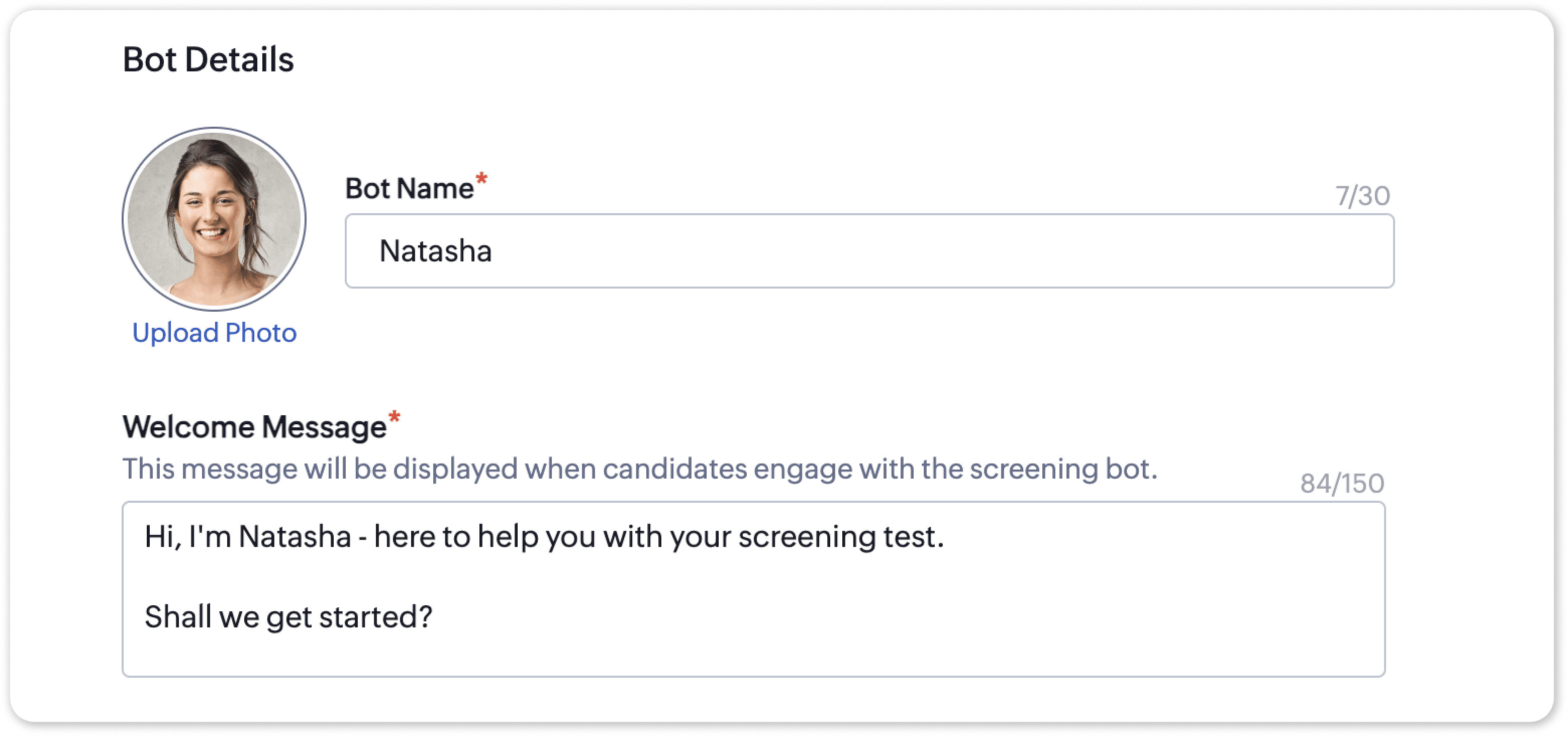Select the bot avatar photo
The image size is (1568, 736).
click(x=214, y=219)
